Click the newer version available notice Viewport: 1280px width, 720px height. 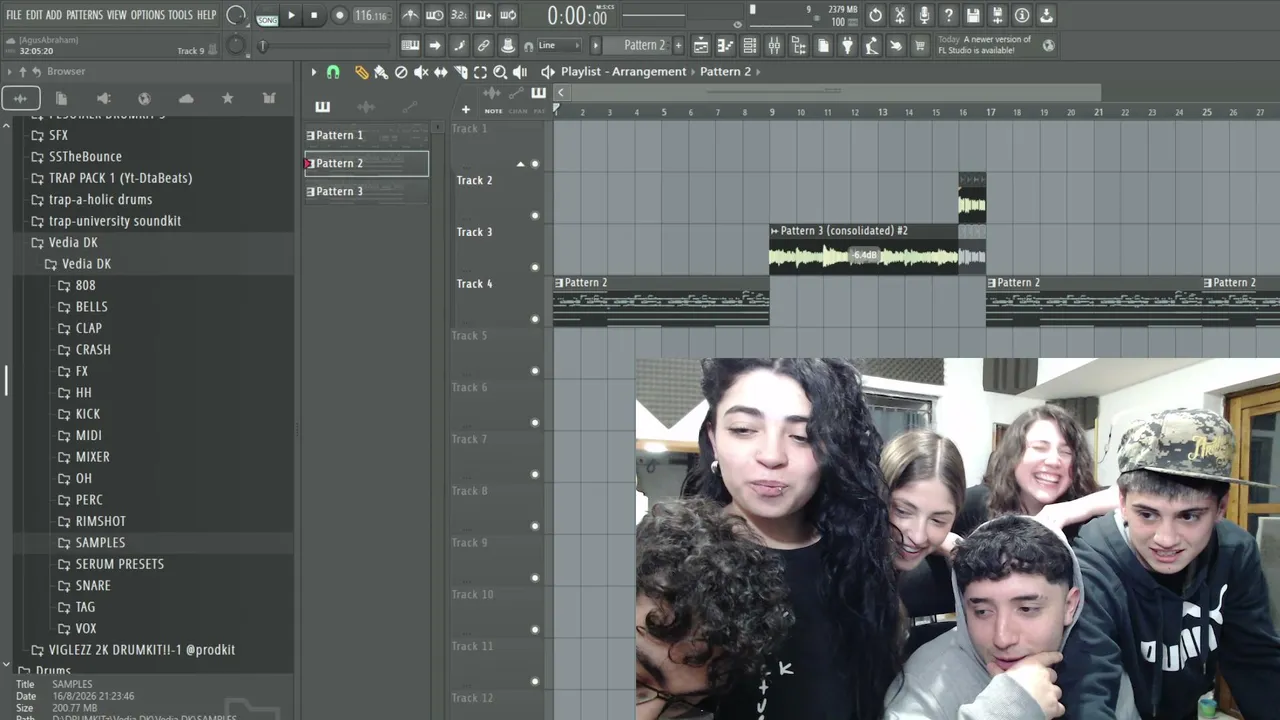pos(984,45)
